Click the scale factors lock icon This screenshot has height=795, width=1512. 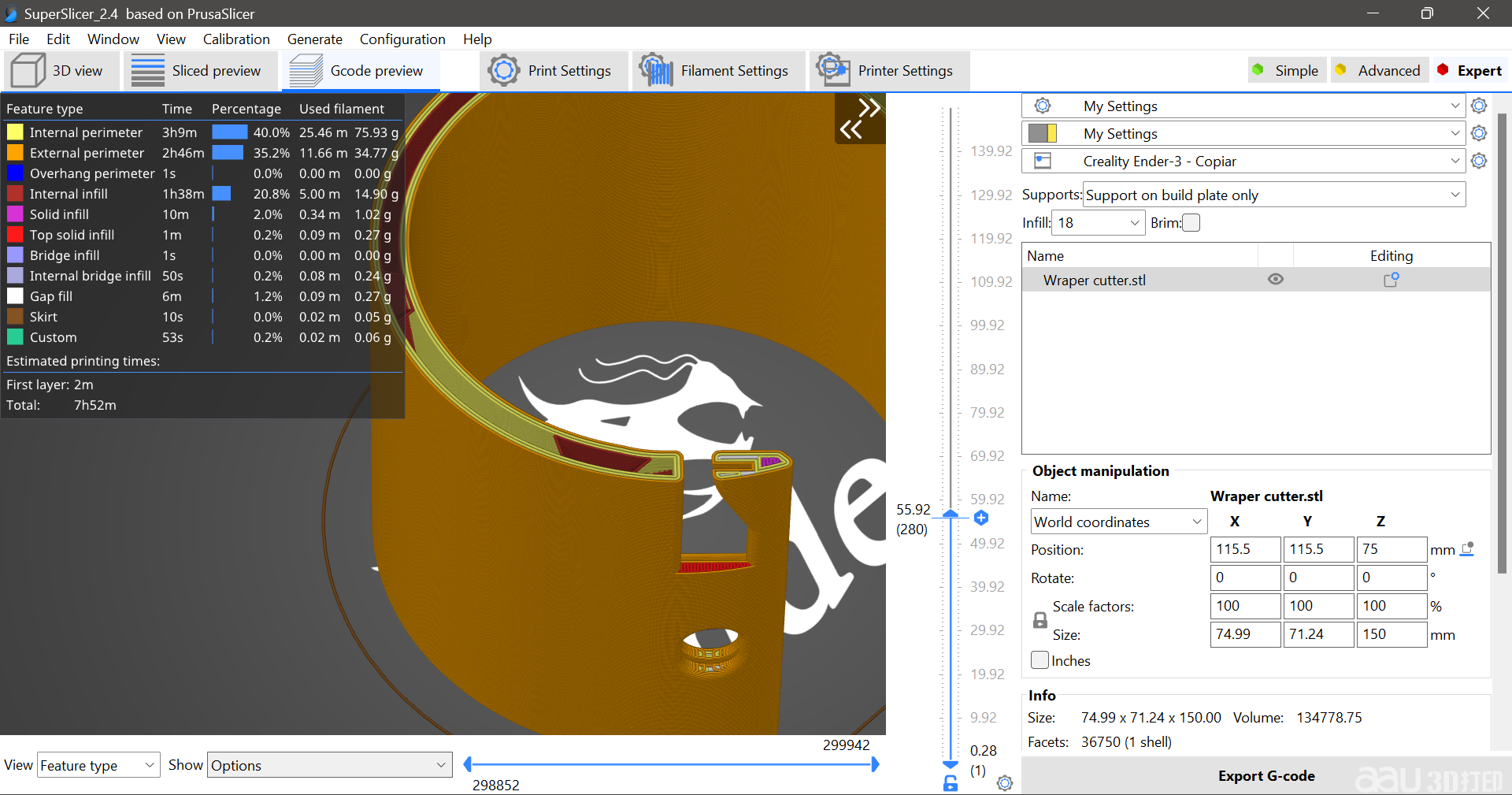pos(1039,621)
